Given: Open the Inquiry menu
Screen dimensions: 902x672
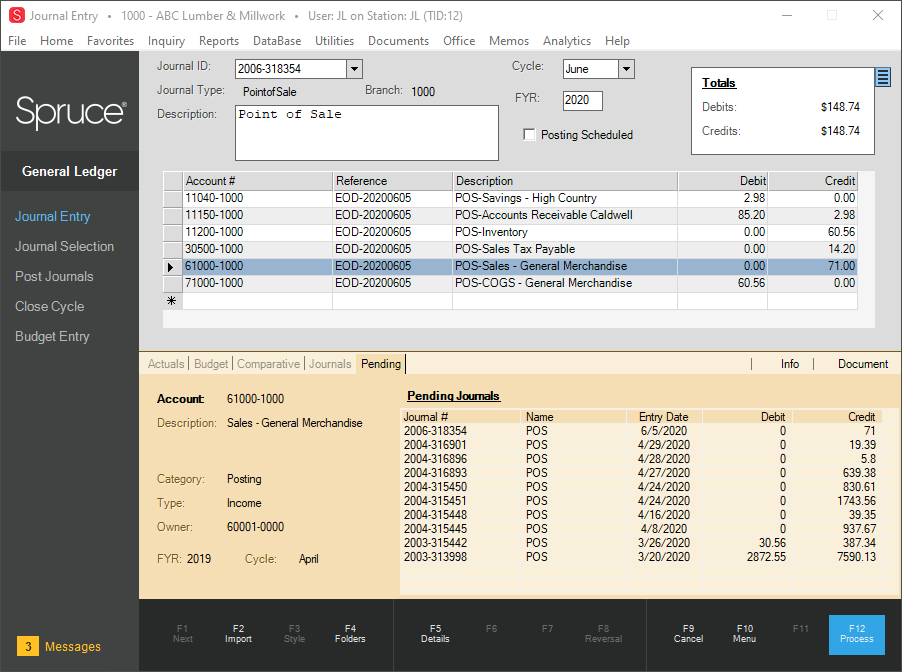Looking at the screenshot, I should (166, 41).
